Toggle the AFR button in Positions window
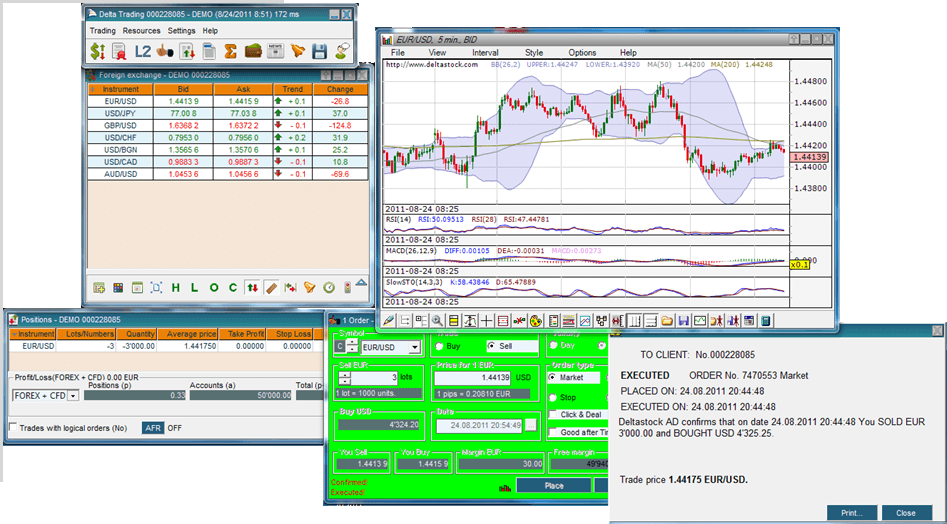This screenshot has width=947, height=524. 153,427
